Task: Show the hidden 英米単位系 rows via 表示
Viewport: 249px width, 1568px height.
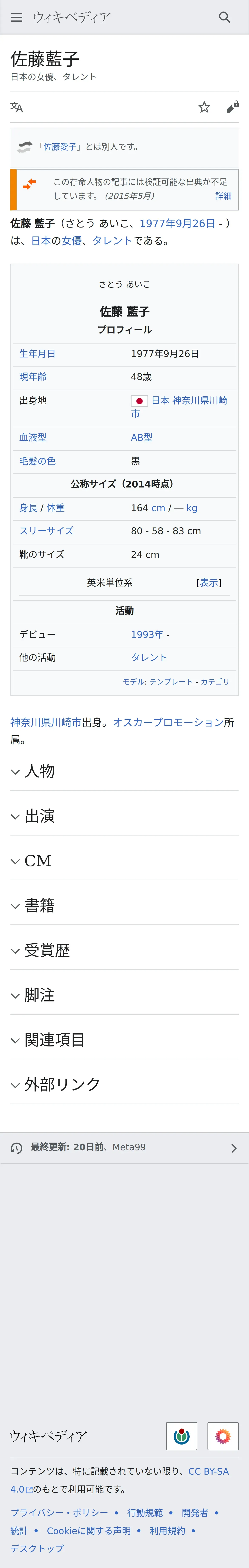Action: [x=209, y=583]
